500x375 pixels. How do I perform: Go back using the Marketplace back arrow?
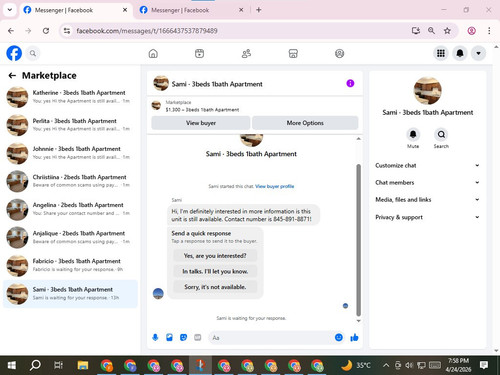click(12, 76)
